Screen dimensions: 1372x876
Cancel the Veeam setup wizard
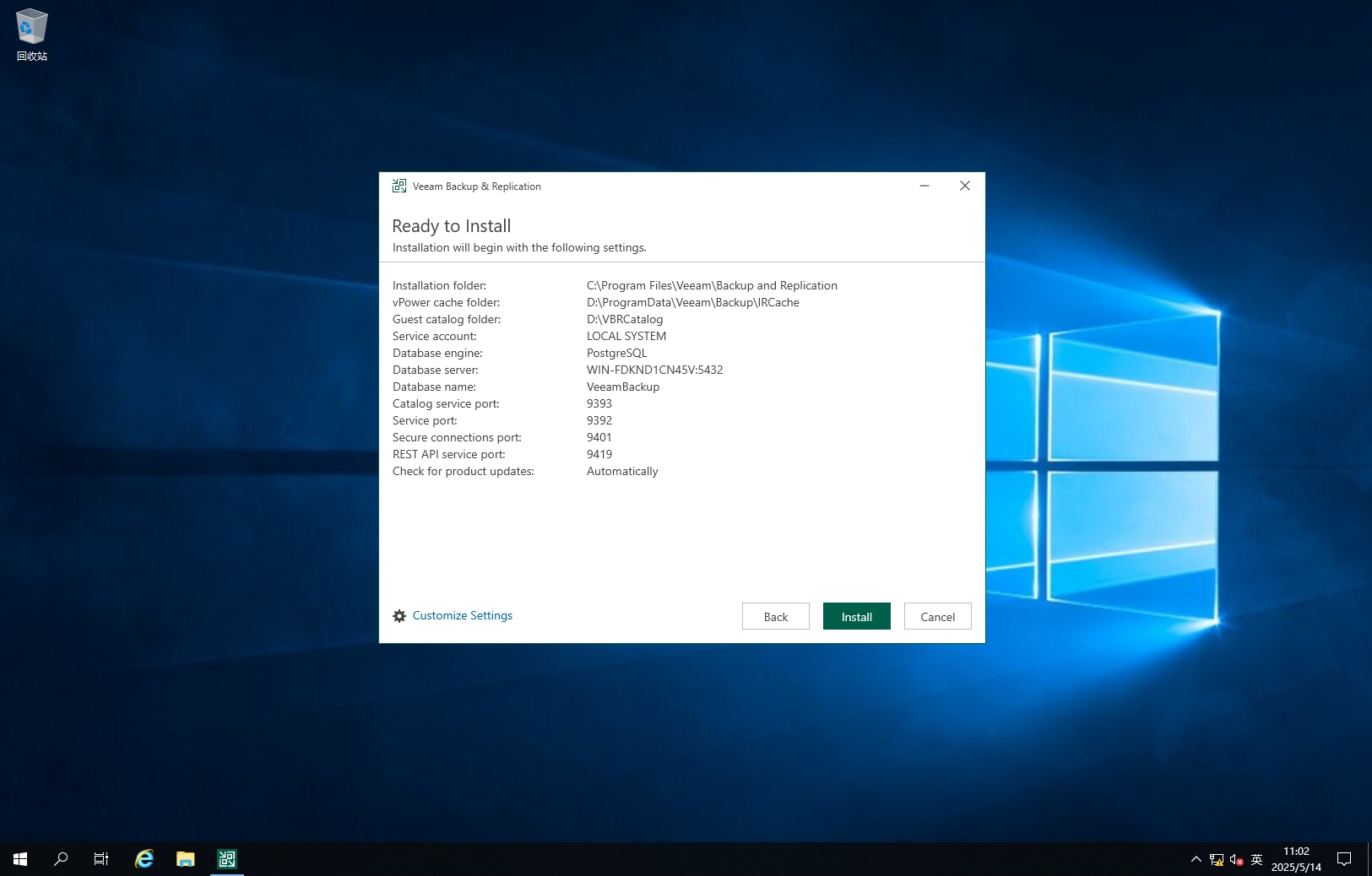tap(937, 617)
